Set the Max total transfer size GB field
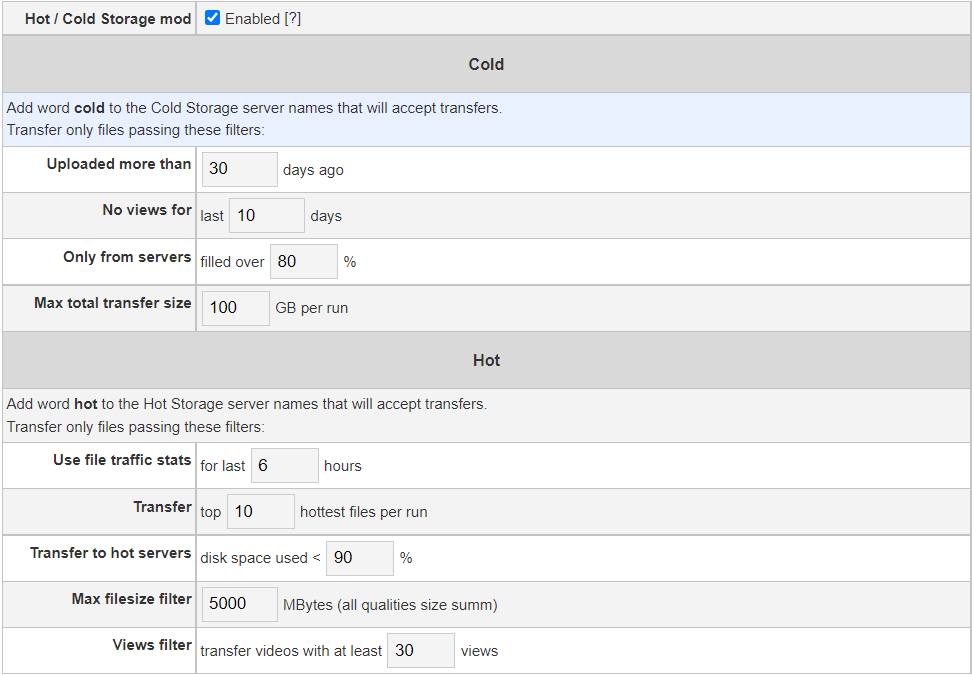 click(x=236, y=308)
